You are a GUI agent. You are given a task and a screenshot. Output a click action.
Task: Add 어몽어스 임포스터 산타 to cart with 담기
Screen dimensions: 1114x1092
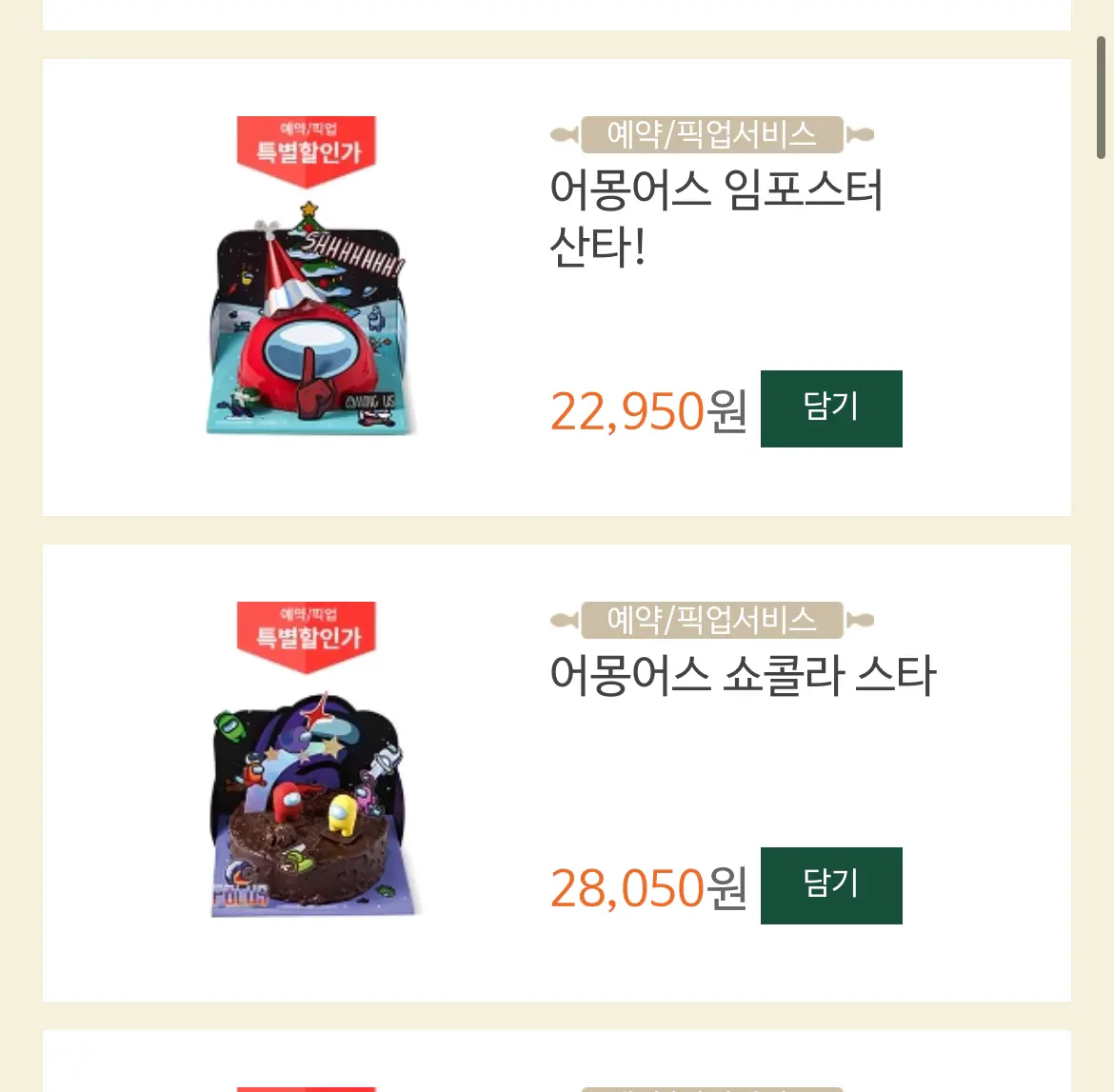click(x=831, y=408)
